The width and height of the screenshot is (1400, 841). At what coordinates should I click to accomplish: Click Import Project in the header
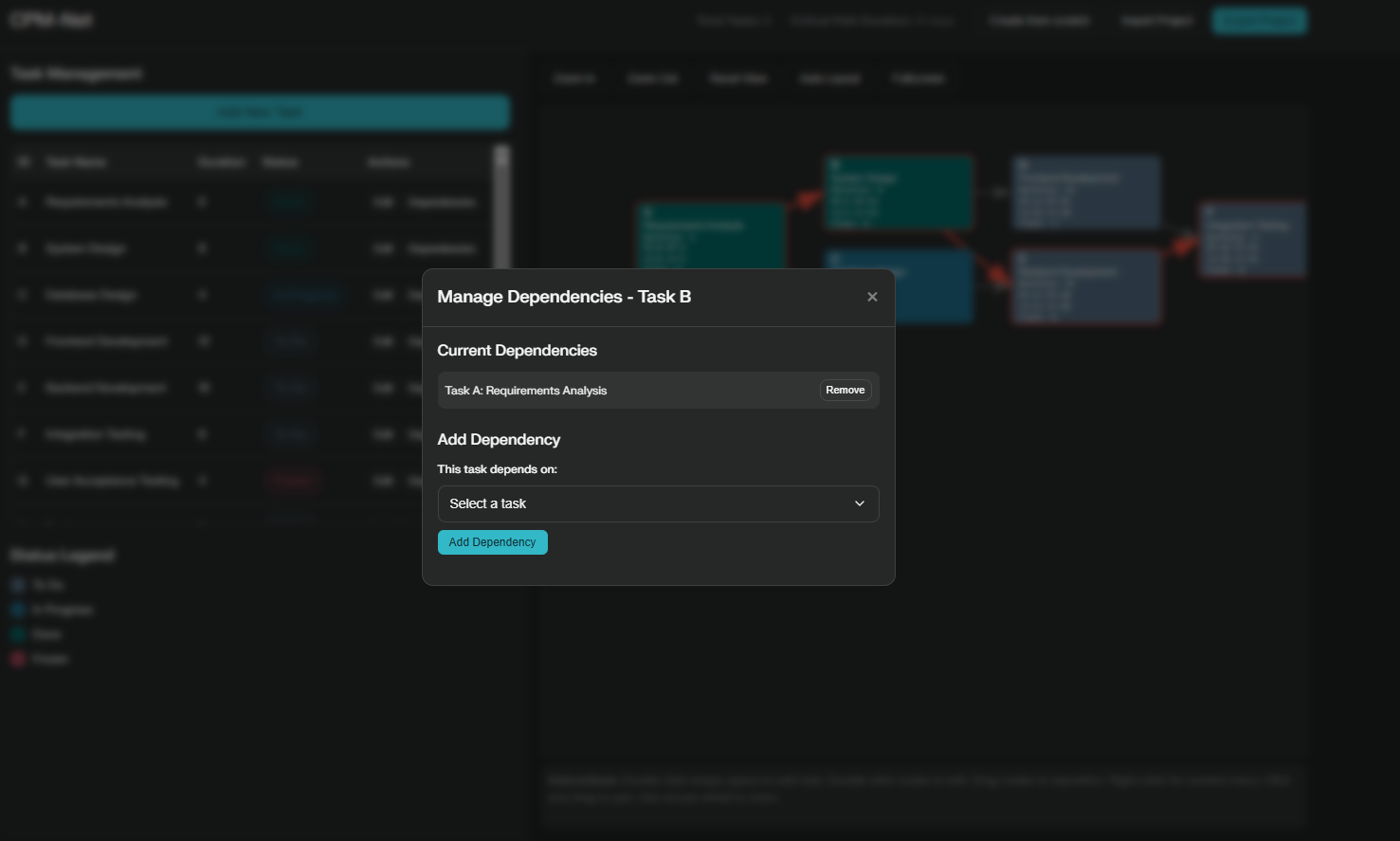point(1156,21)
